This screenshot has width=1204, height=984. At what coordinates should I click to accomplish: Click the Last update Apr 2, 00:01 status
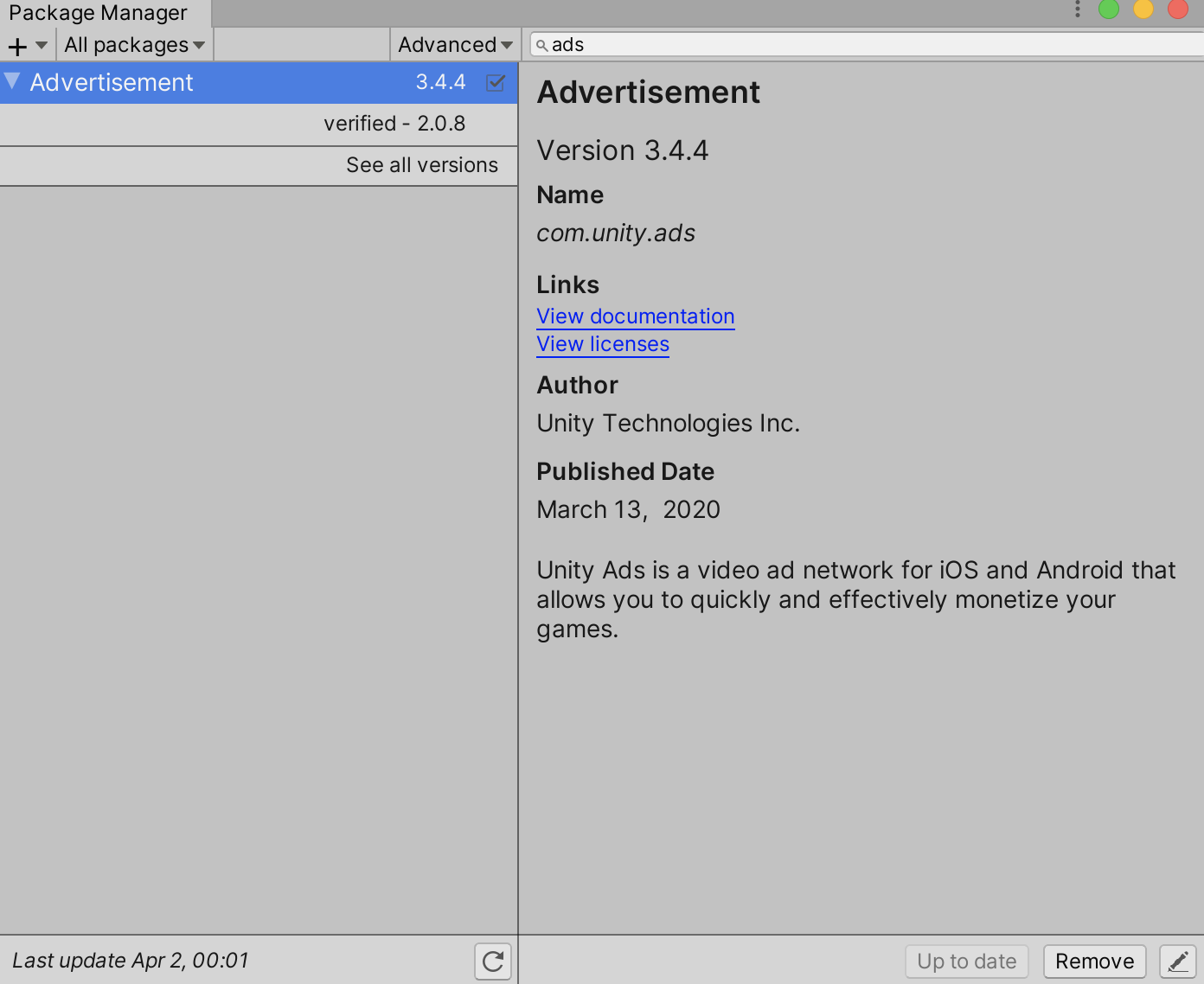click(131, 961)
